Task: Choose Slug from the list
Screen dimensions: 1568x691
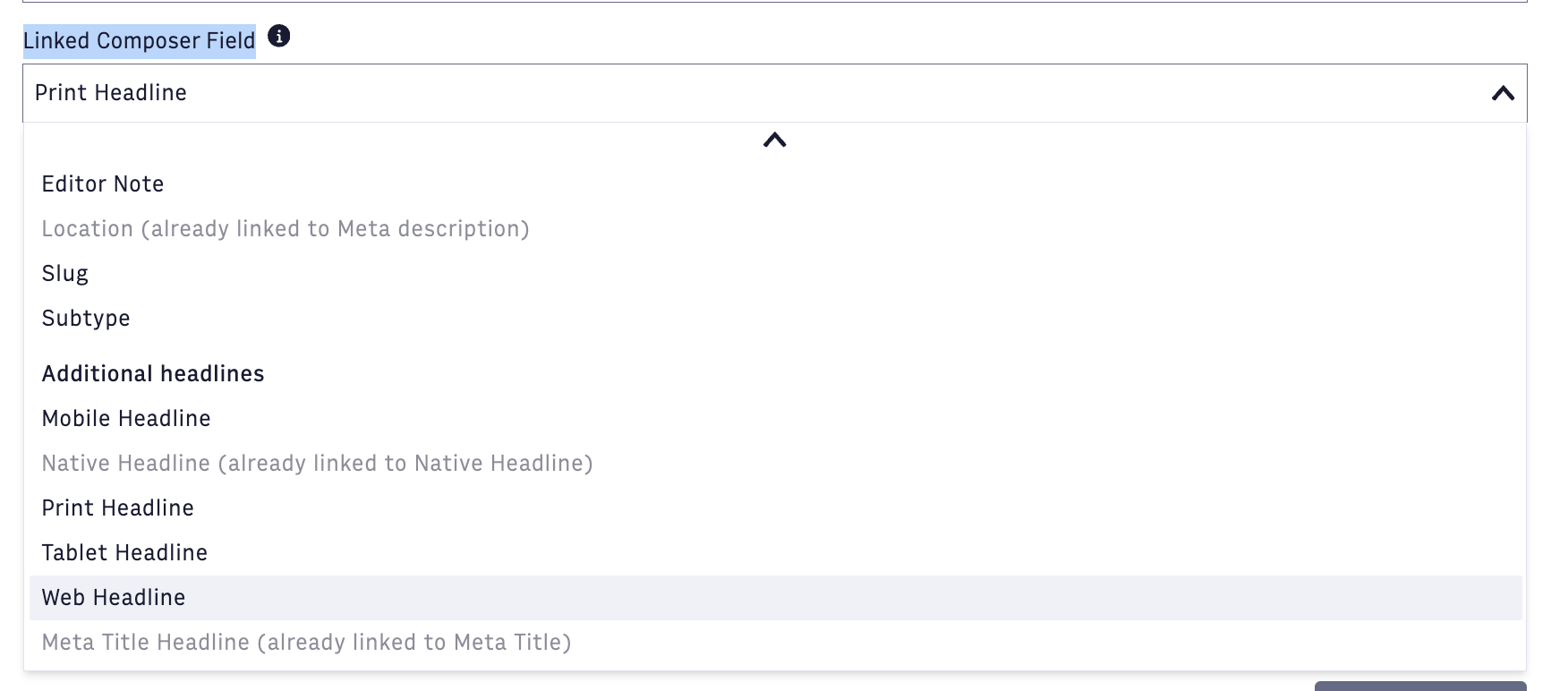Action: pos(775,274)
